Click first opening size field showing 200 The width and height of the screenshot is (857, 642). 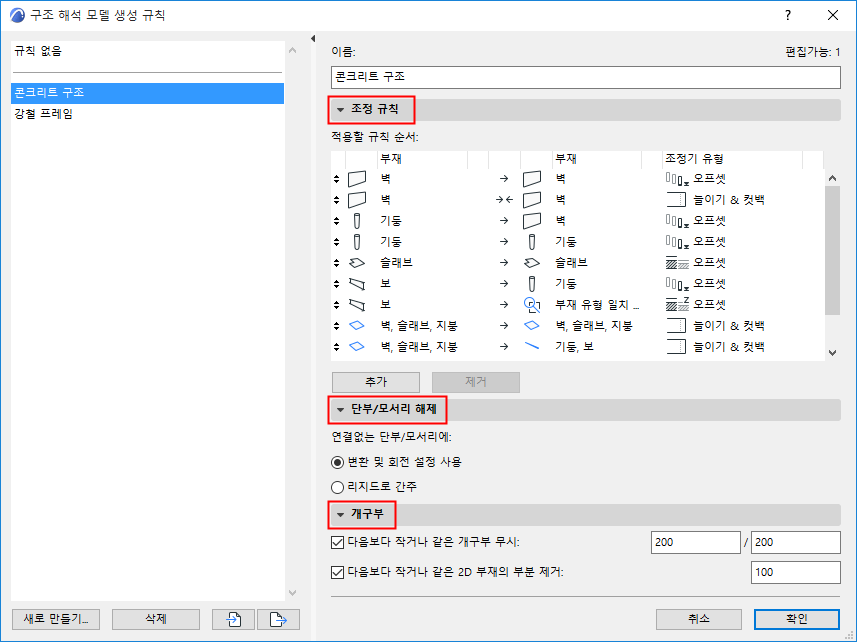point(696,543)
